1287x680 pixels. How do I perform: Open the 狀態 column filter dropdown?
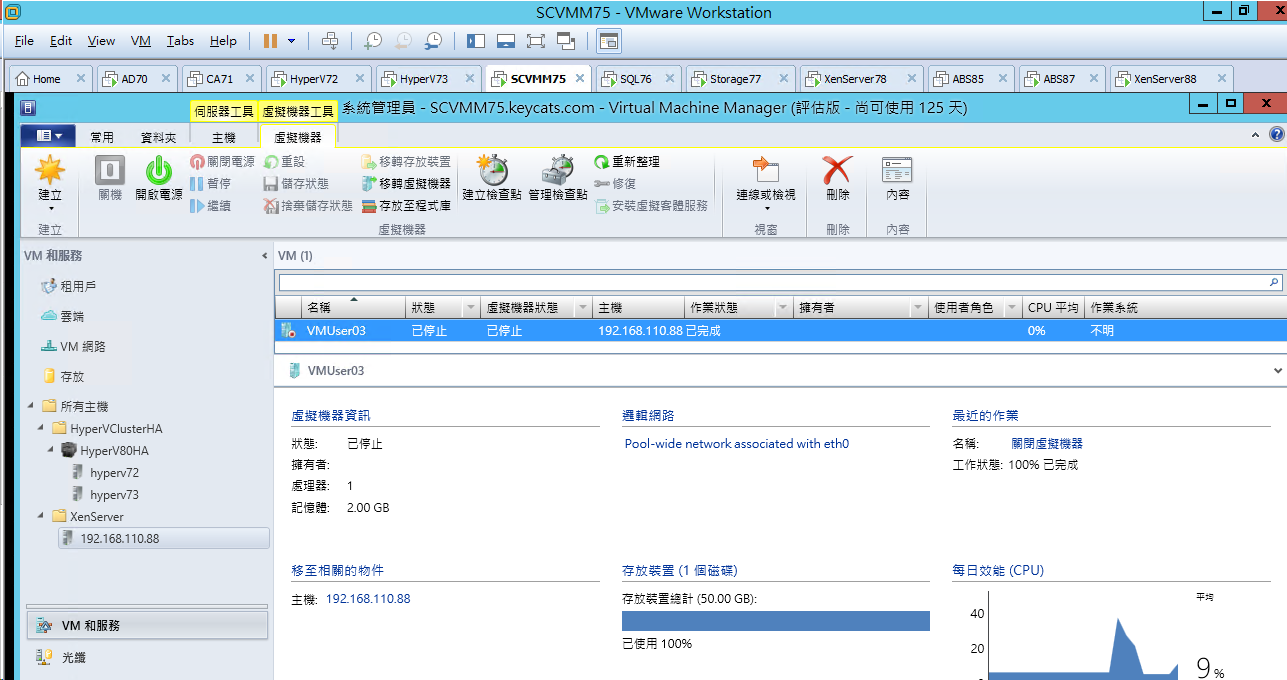(470, 308)
